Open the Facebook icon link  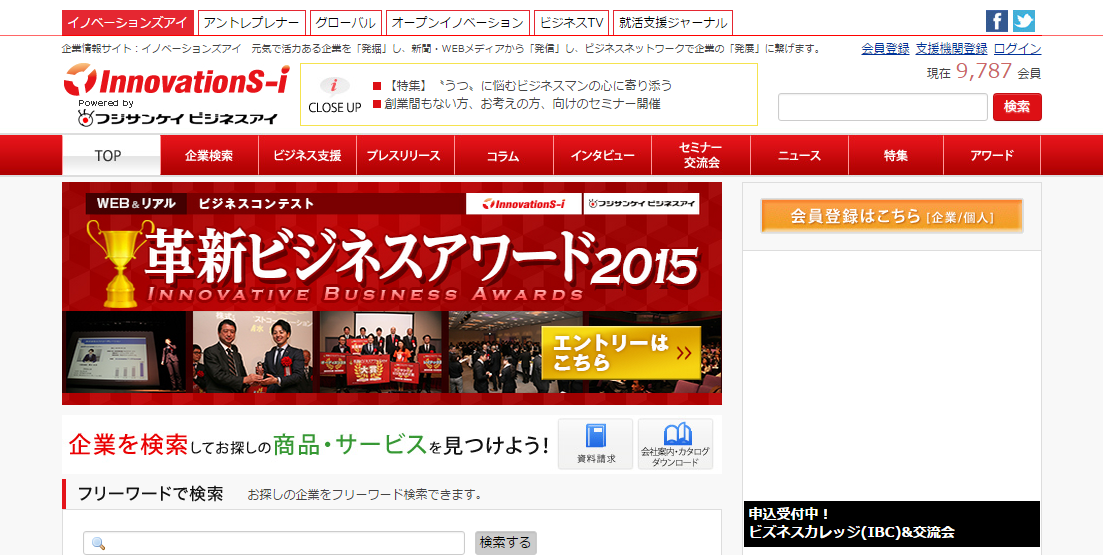pos(996,21)
